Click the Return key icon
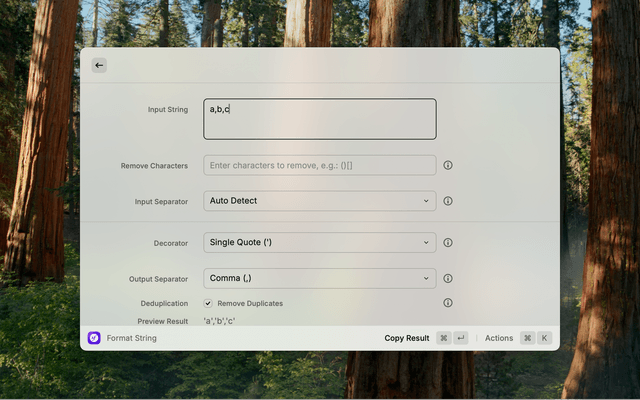This screenshot has width=640, height=400. 460,338
